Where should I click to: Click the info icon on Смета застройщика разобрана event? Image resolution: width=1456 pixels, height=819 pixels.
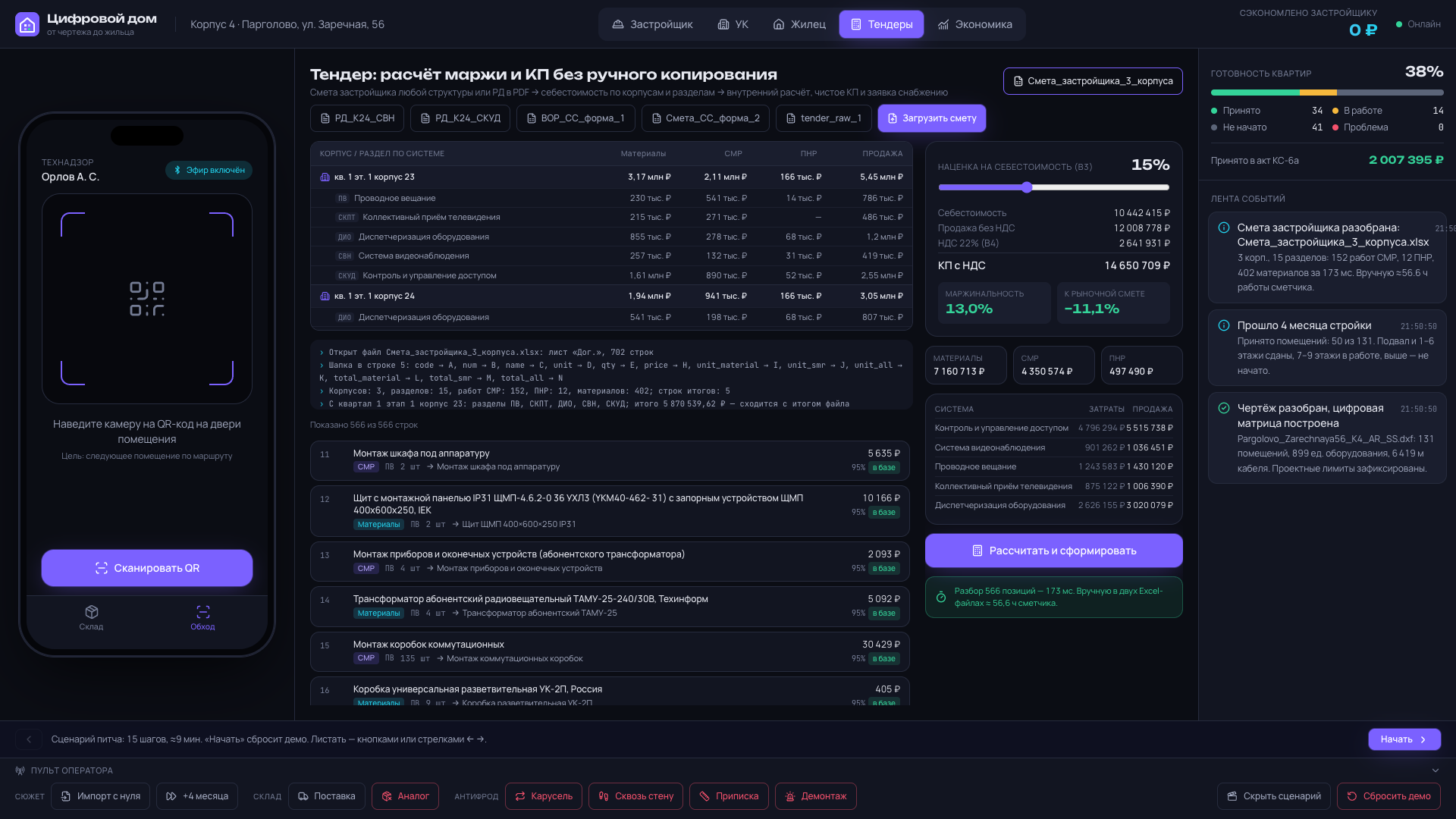point(1224,227)
